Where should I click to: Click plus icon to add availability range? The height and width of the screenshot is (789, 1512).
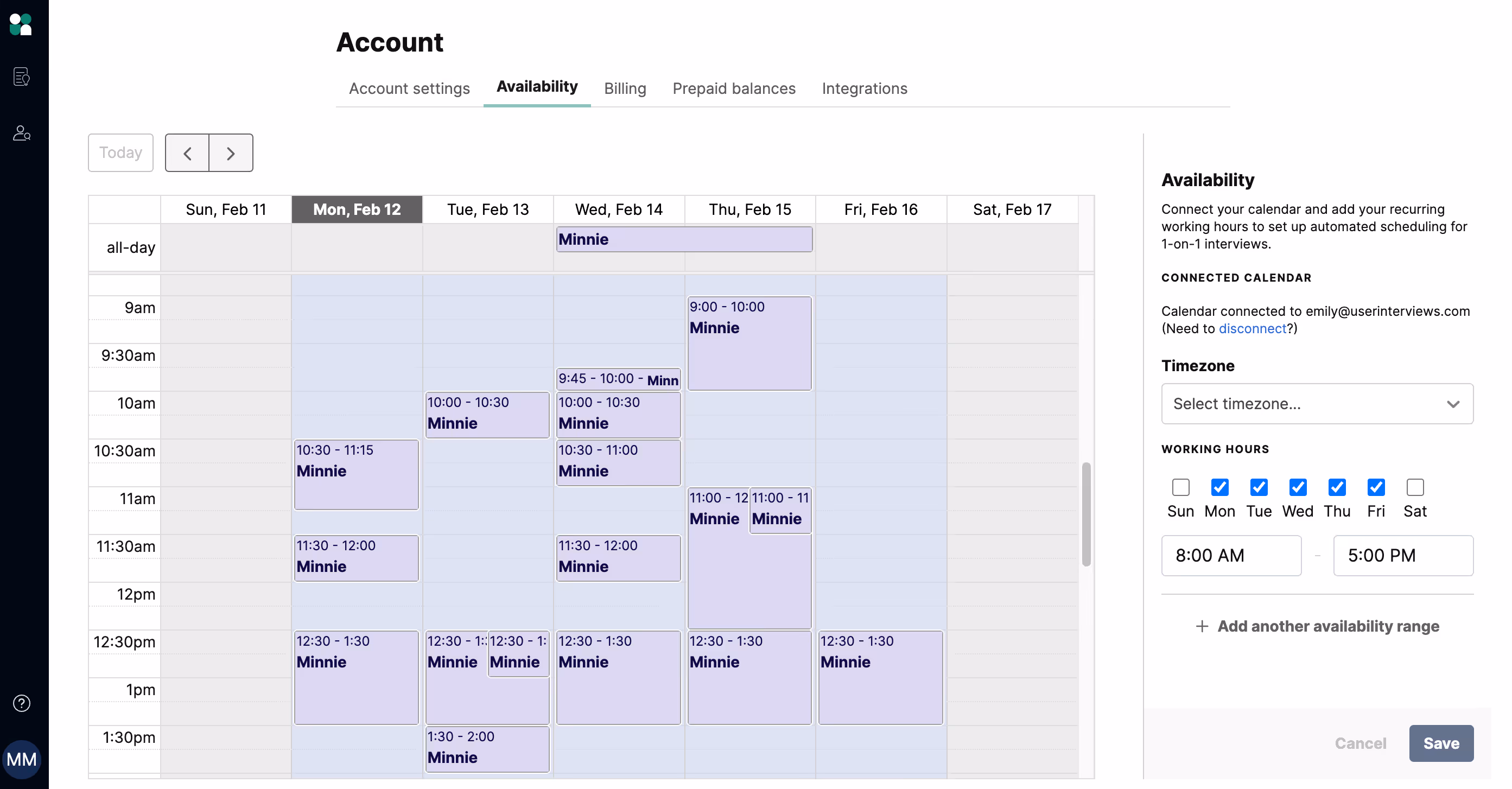(1202, 626)
